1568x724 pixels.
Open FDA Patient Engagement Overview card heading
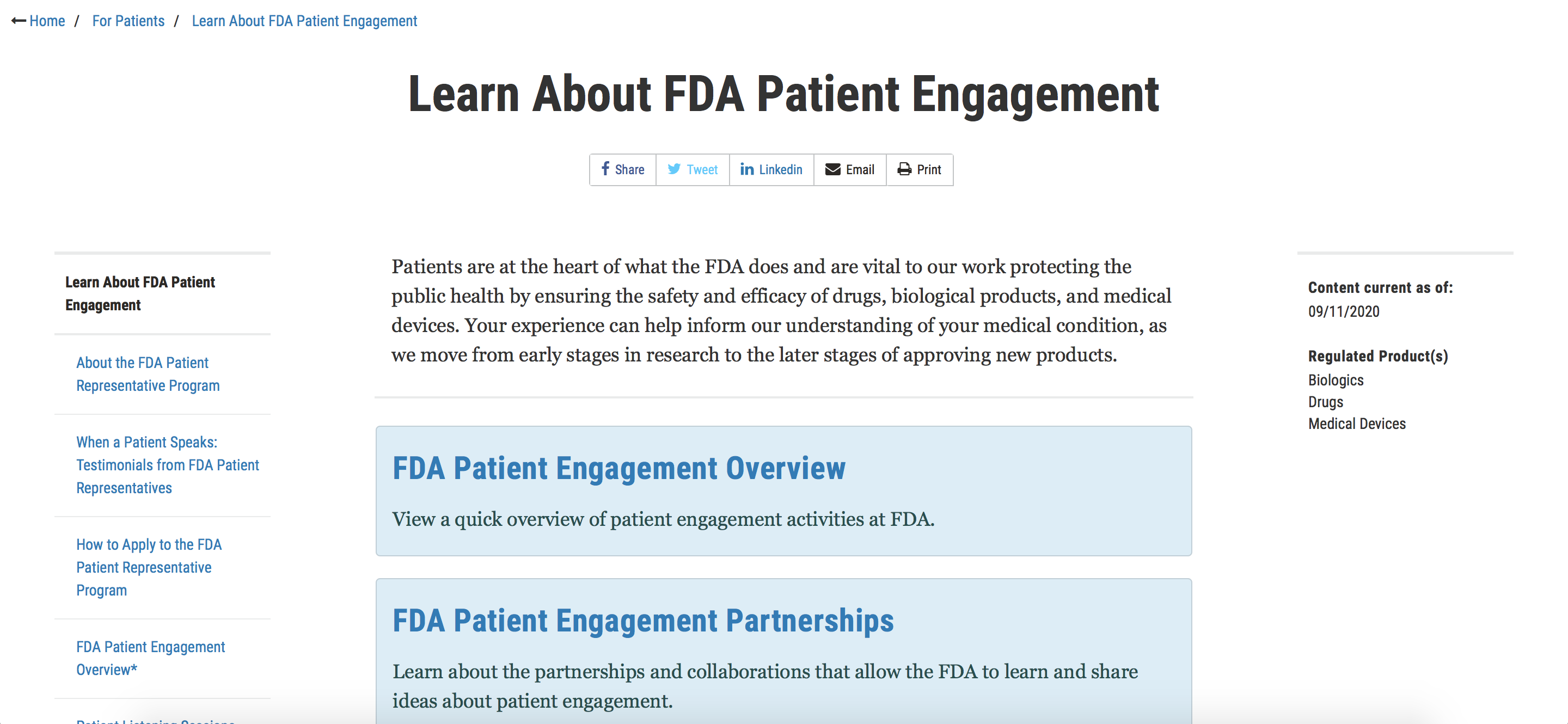point(618,469)
